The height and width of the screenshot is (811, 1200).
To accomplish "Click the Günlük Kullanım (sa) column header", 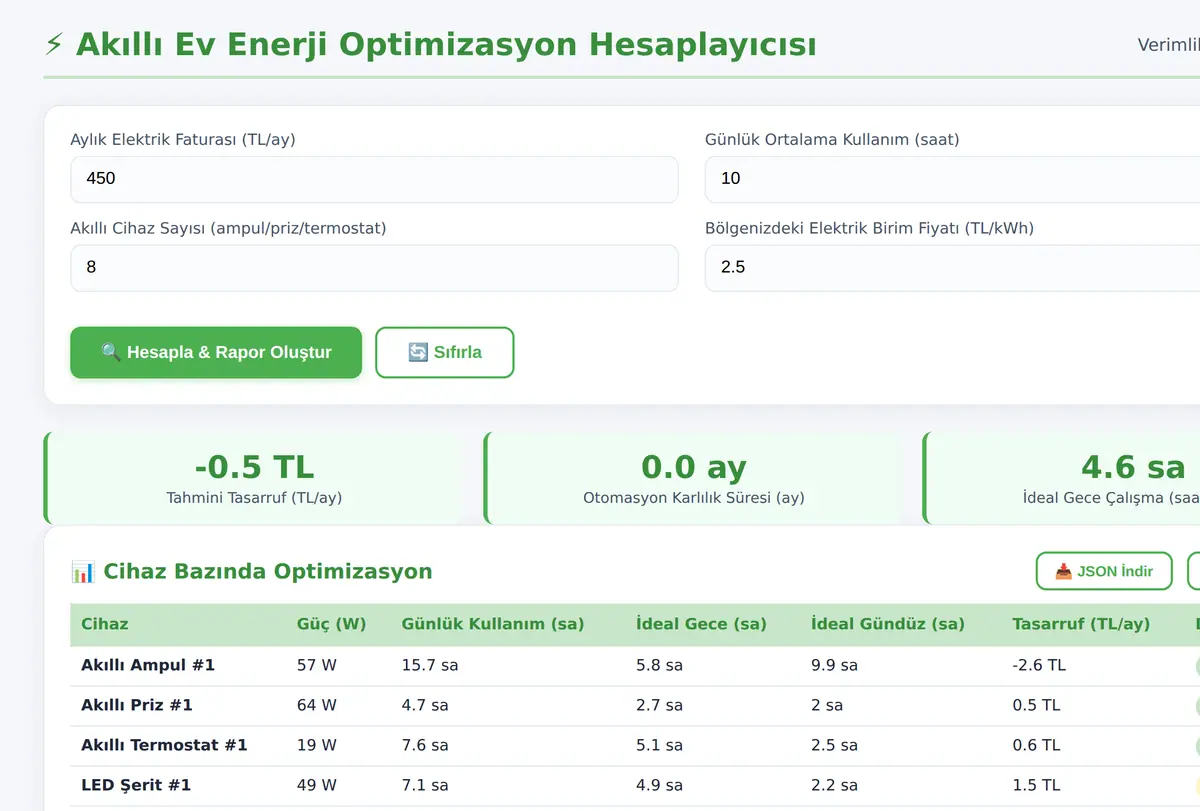I will click(x=493, y=624).
